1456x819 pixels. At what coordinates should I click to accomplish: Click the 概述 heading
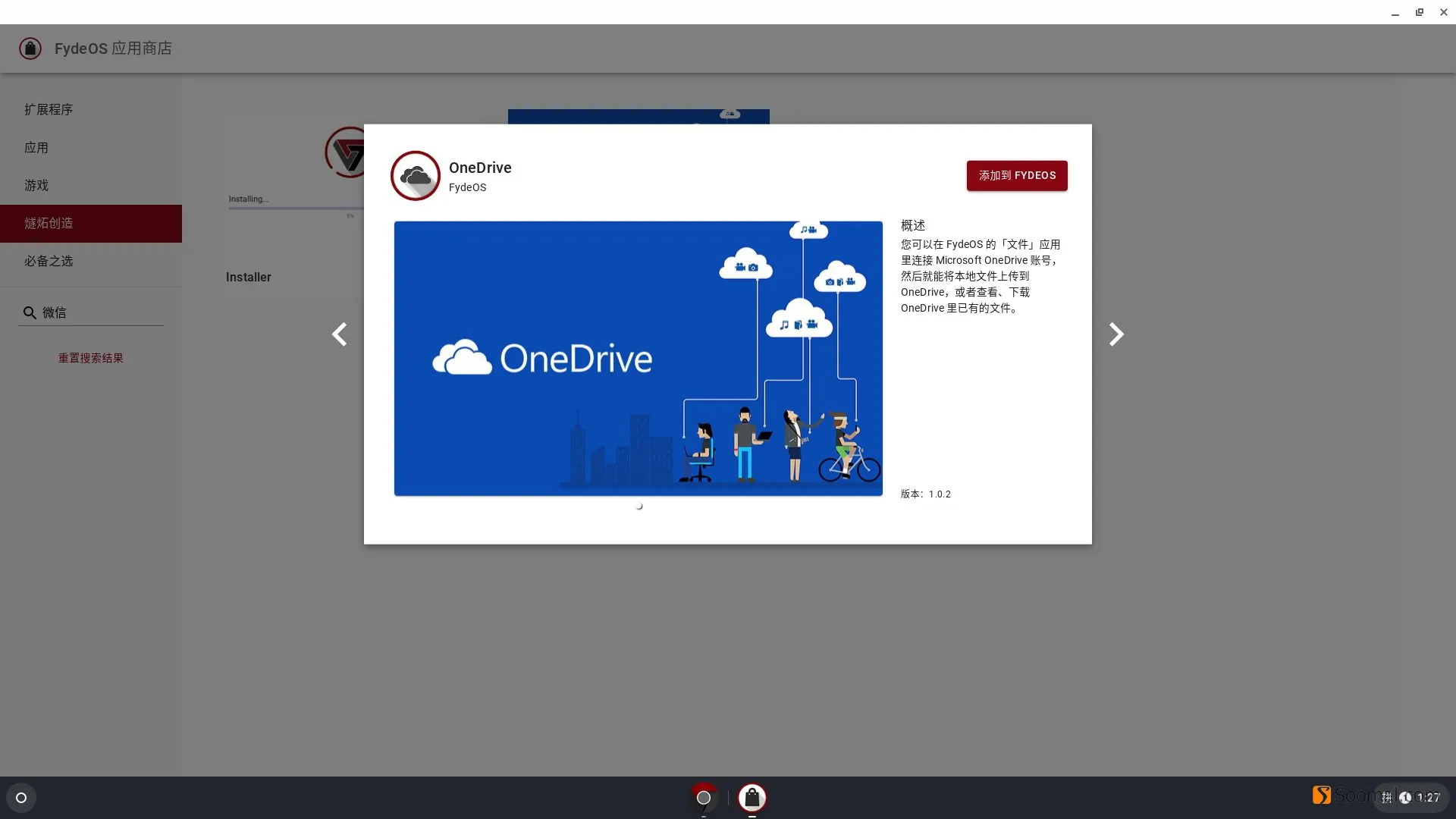click(x=913, y=225)
